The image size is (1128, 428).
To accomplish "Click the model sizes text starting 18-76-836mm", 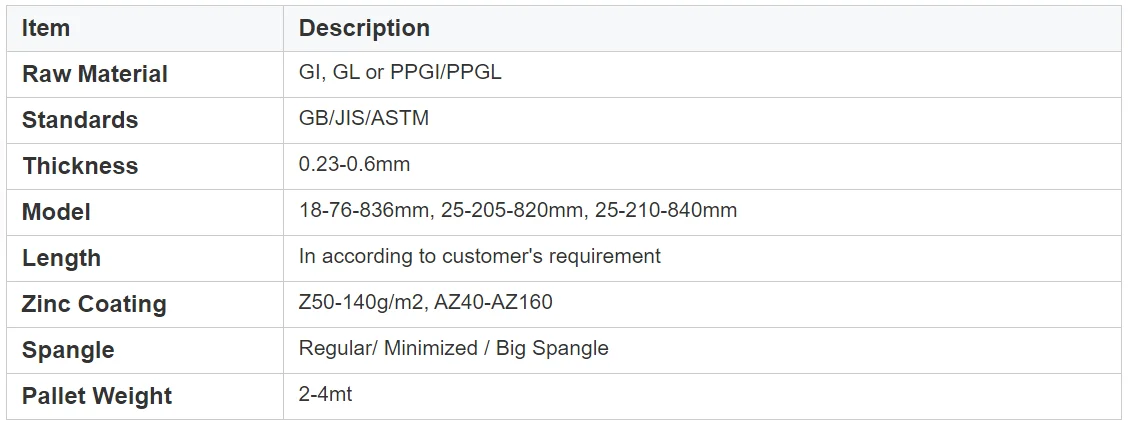I will click(517, 211).
